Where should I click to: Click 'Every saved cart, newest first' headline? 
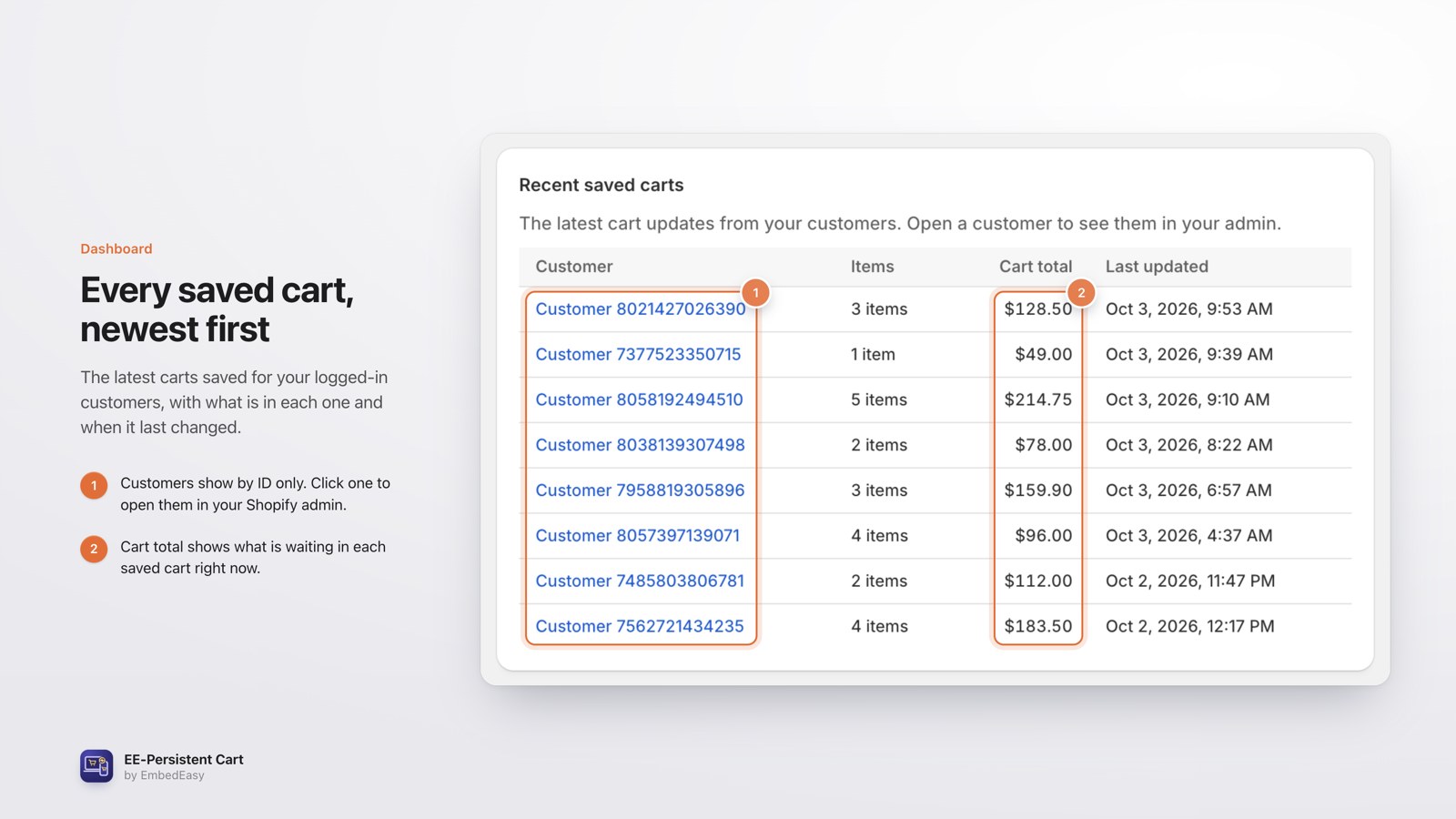click(x=217, y=309)
